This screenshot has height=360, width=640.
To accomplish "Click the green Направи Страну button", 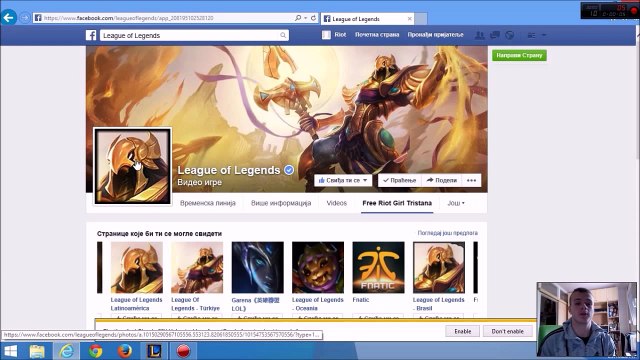I will (x=519, y=55).
